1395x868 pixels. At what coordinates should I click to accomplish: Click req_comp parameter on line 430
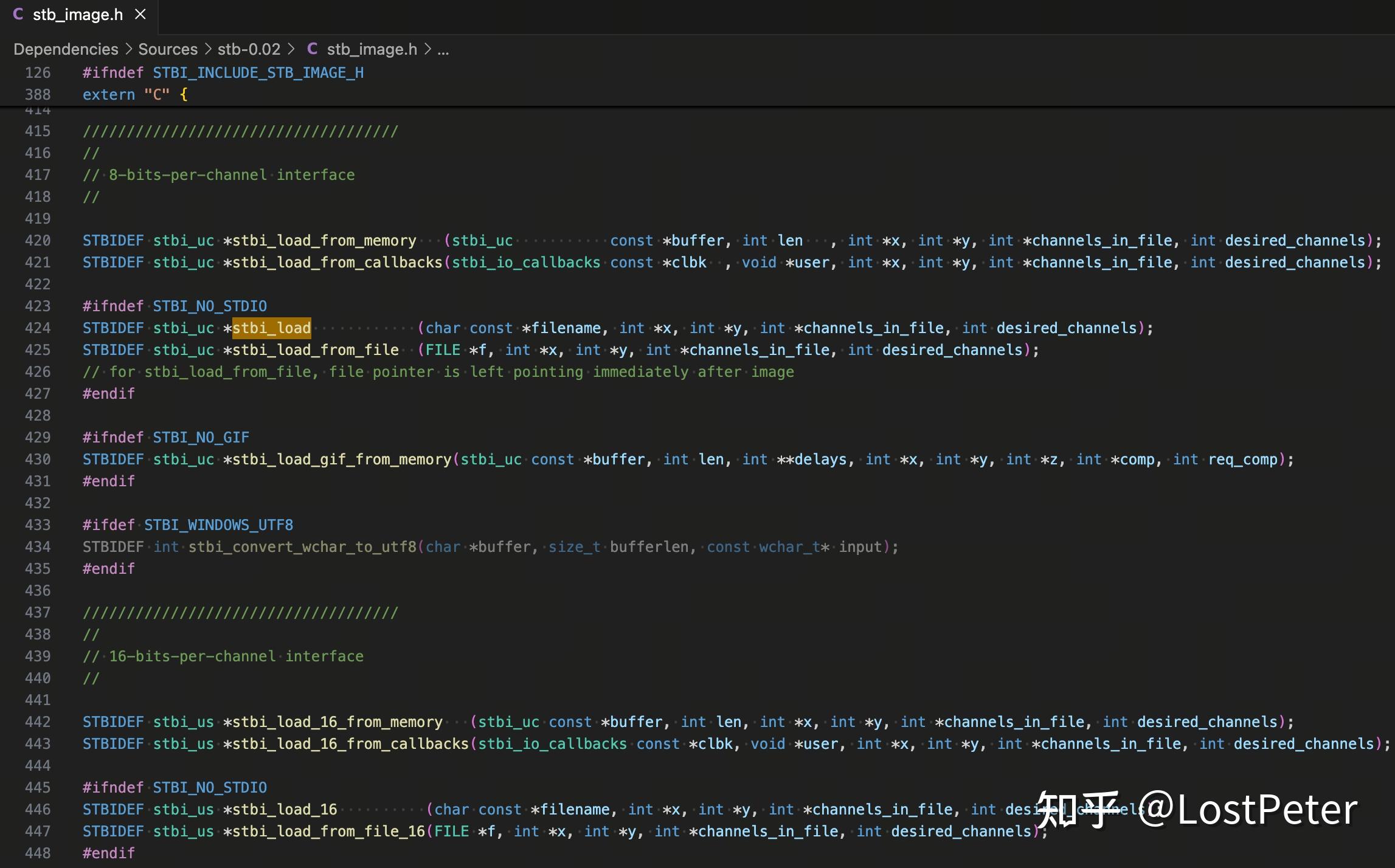[x=1244, y=460]
